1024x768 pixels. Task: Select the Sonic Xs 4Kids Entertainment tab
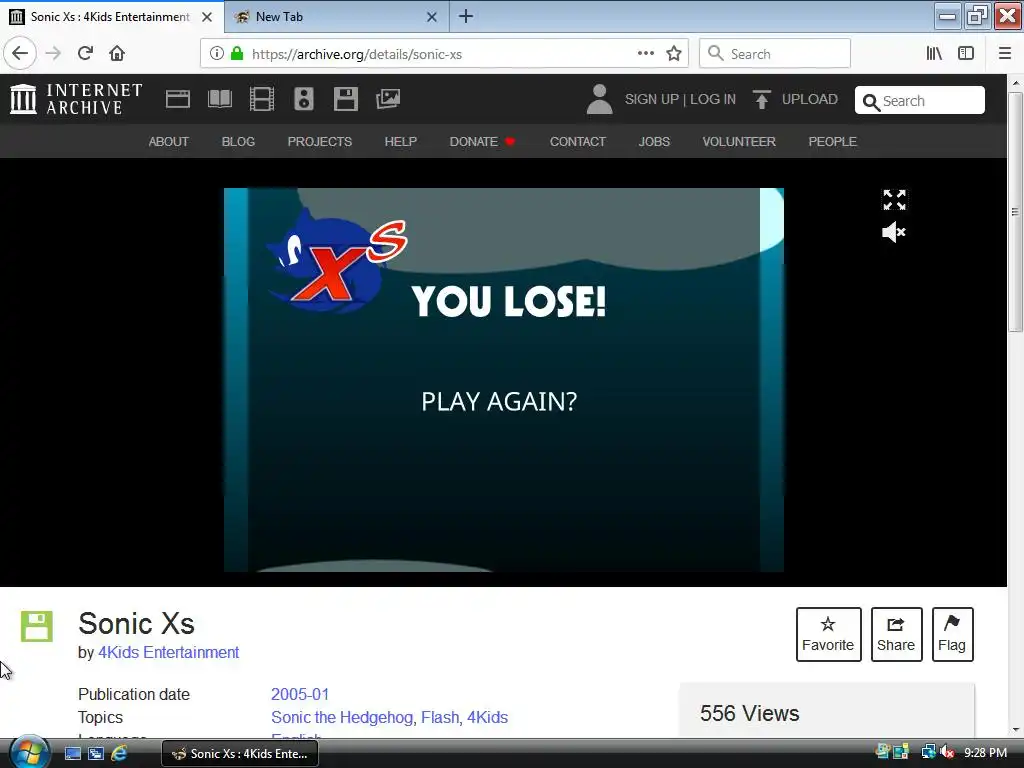tap(112, 17)
